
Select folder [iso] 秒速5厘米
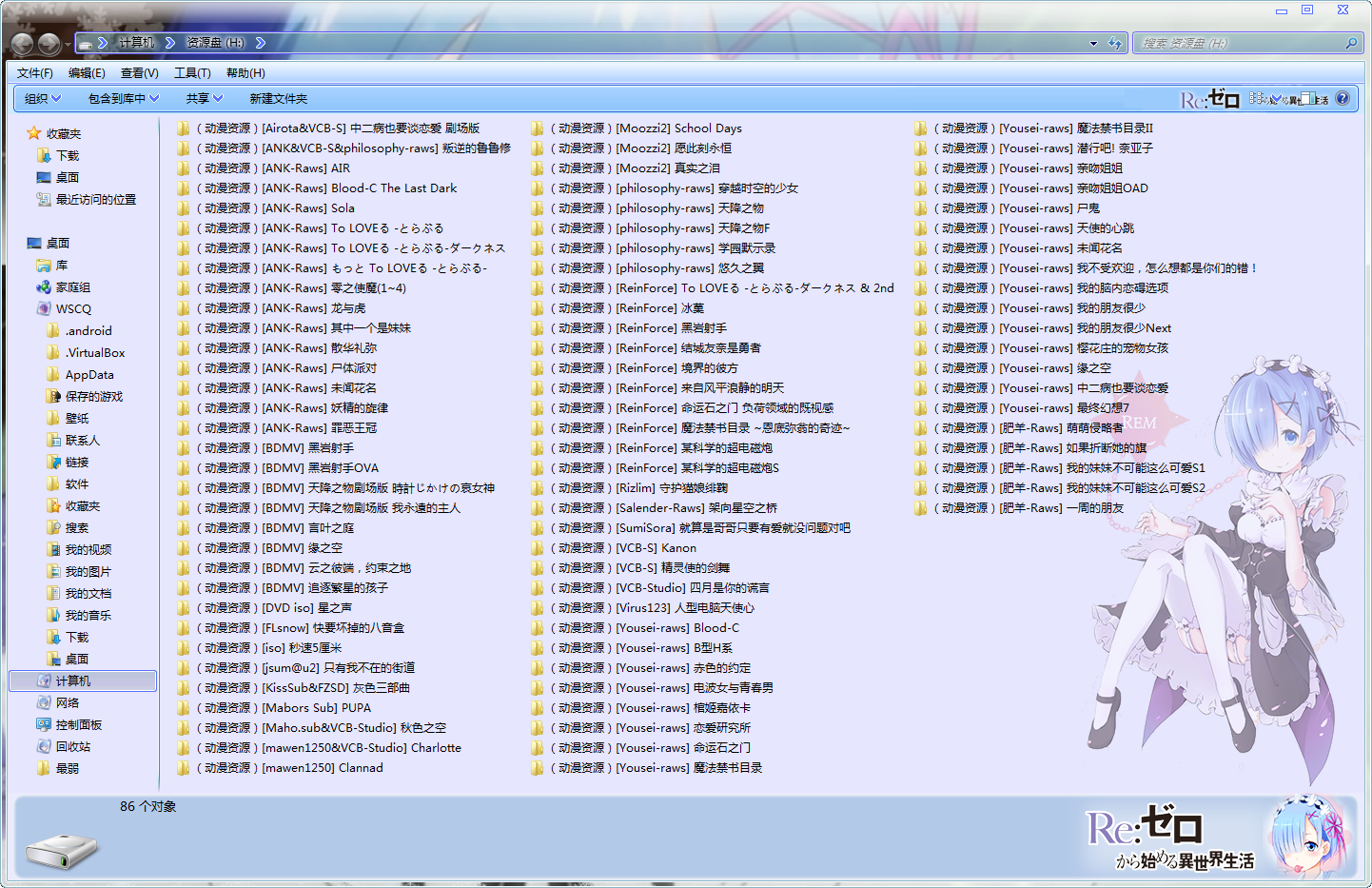260,648
